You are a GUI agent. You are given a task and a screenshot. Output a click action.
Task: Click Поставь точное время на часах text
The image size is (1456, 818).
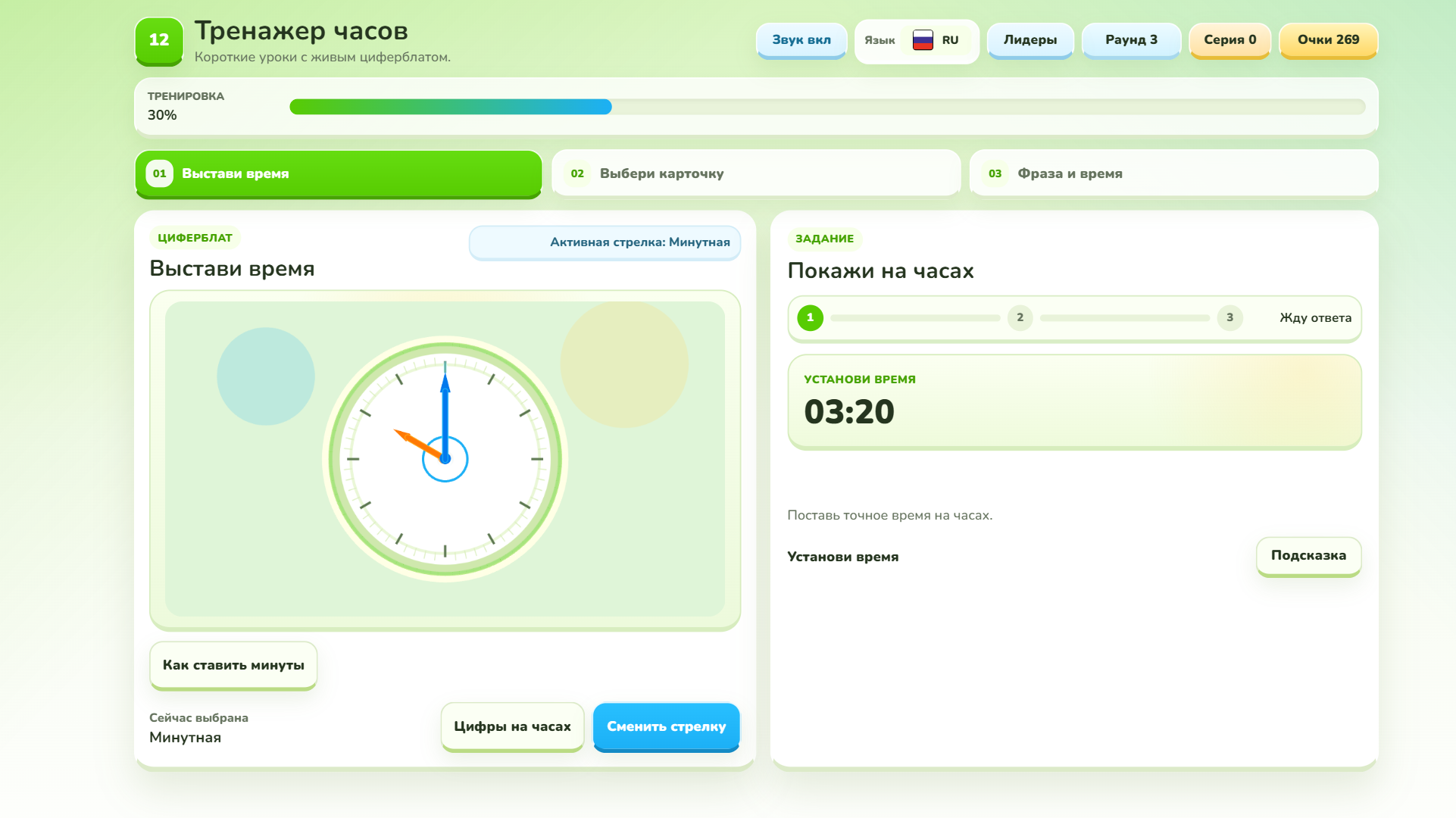(x=889, y=515)
